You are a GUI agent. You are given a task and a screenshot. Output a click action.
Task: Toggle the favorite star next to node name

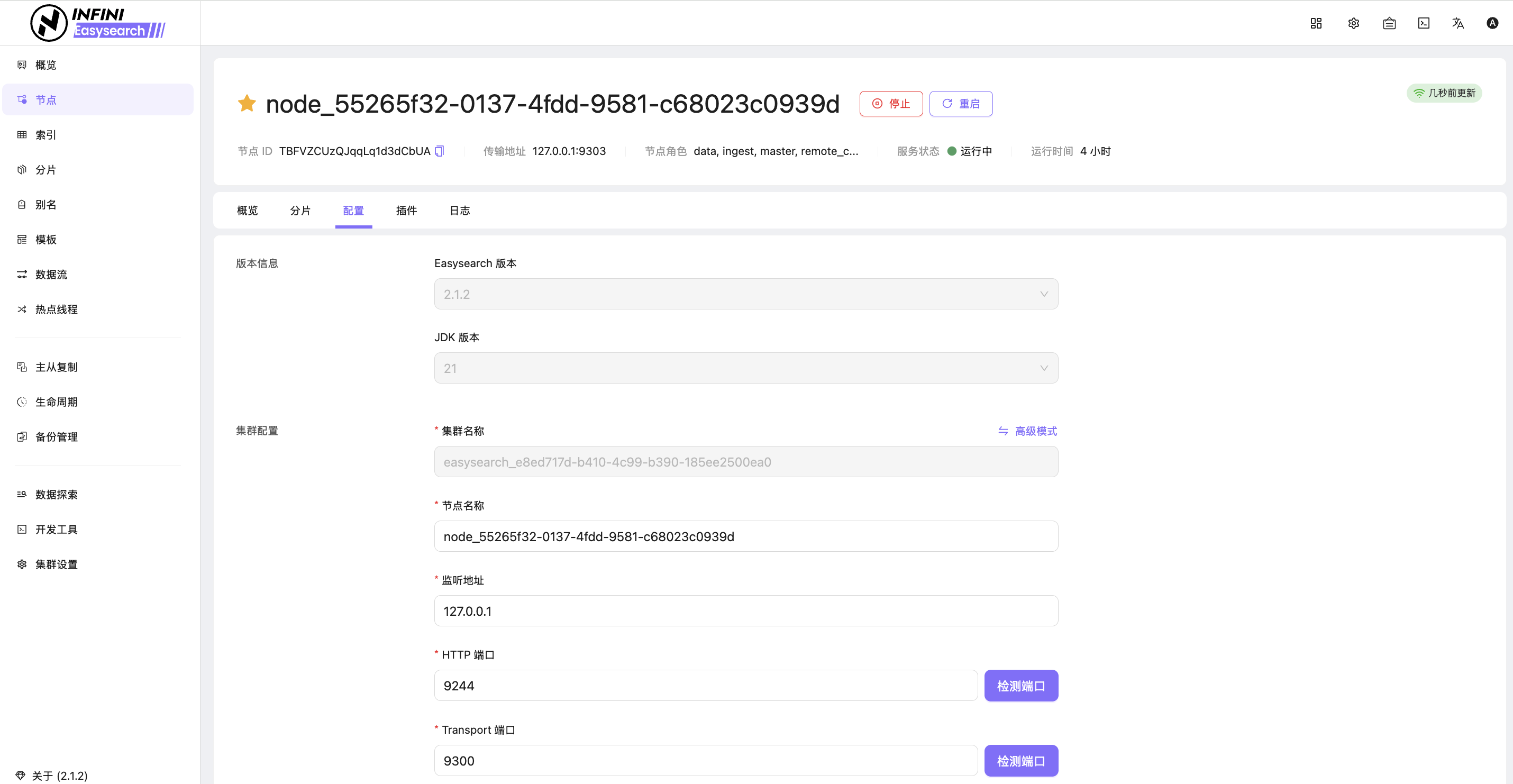247,103
